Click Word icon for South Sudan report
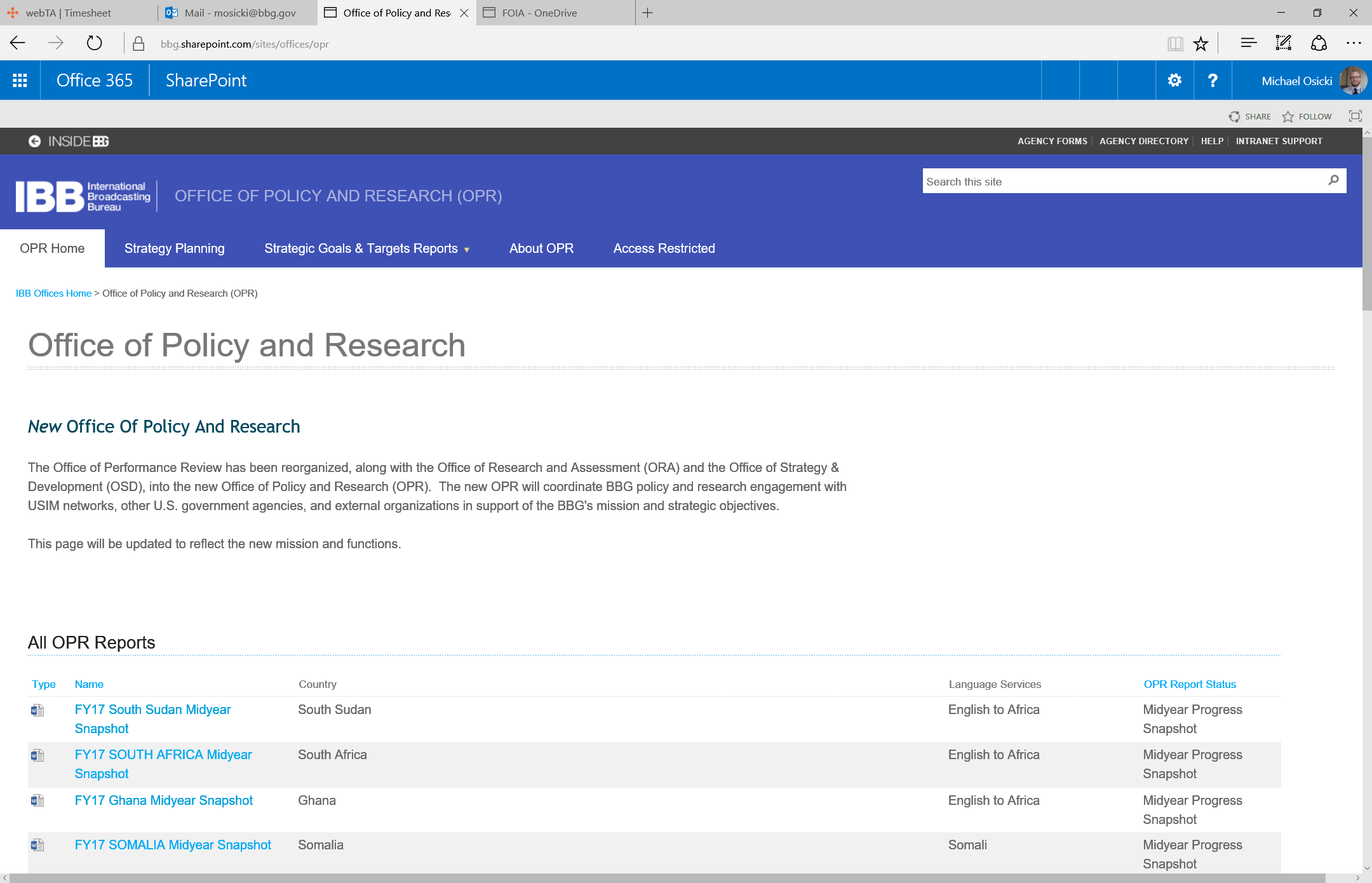 point(37,710)
